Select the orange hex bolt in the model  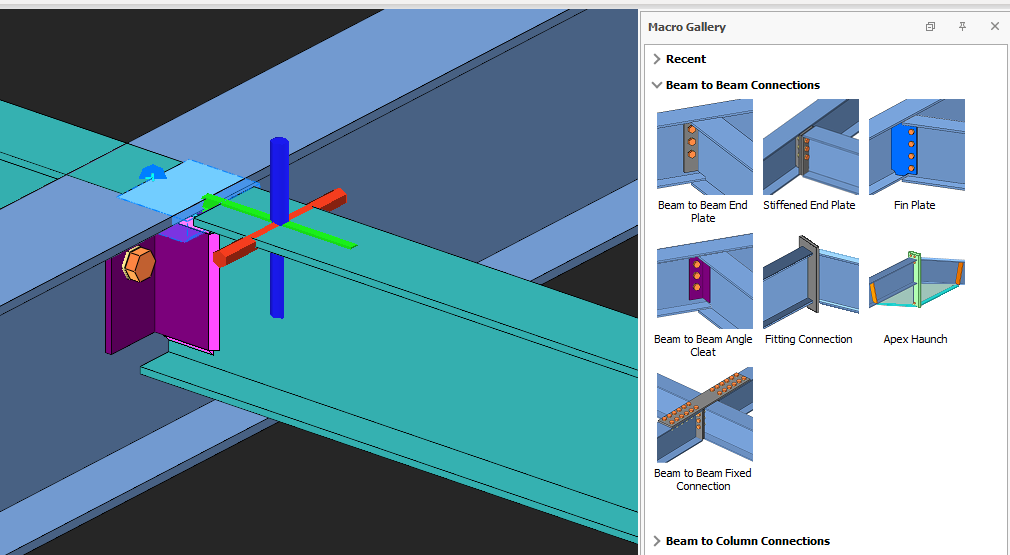(137, 265)
